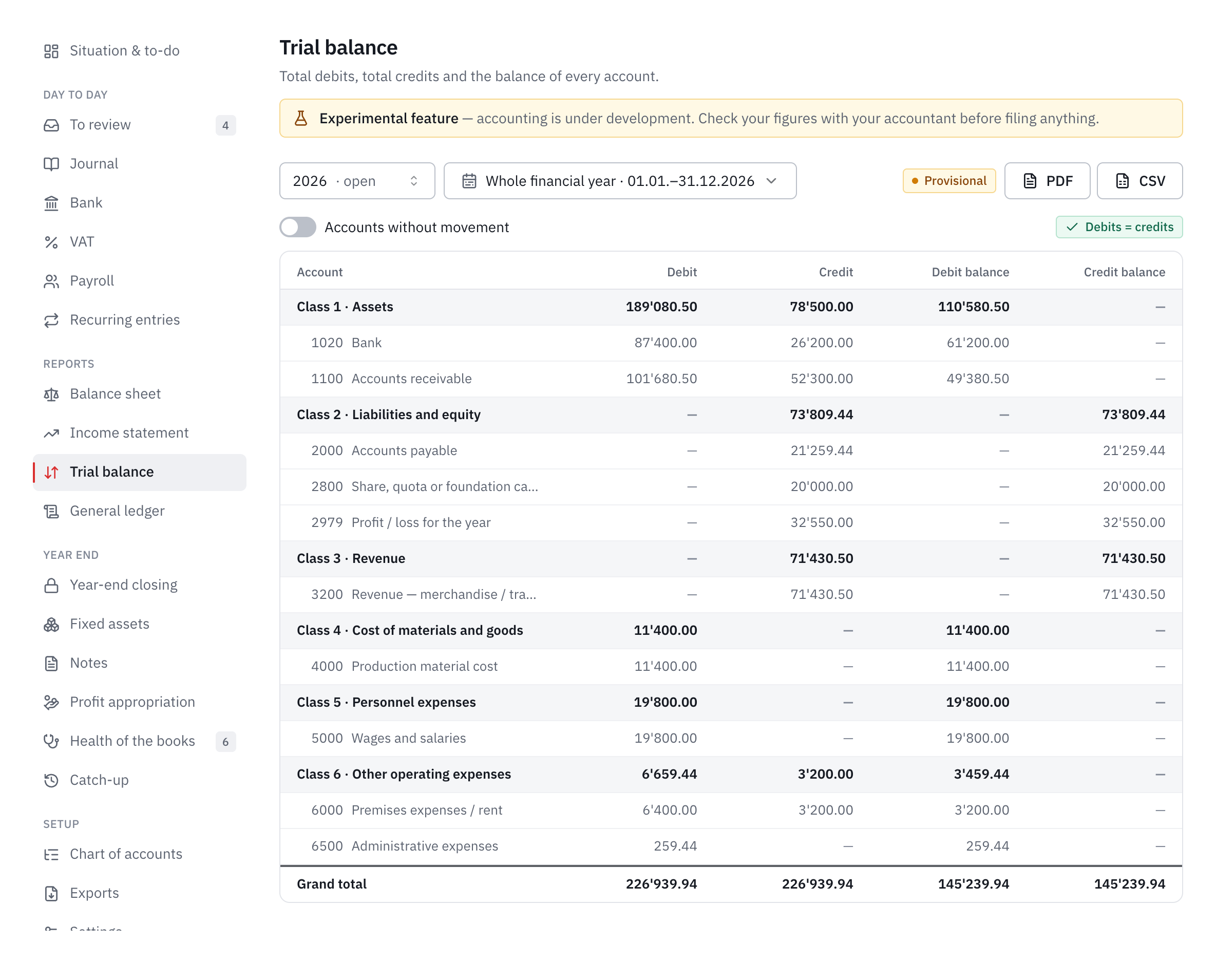Click the Health of the books stethoscope icon

tap(51, 741)
